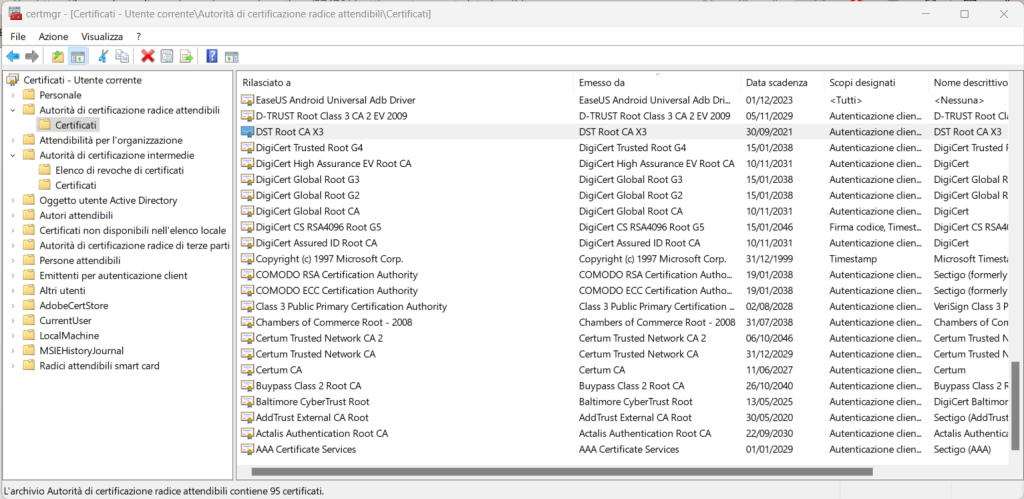Select Certificati non disponibili nell'elenco locale

pos(133,231)
